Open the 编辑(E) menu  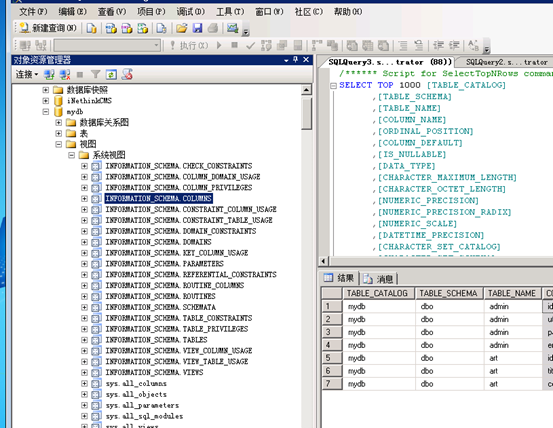pyautogui.click(x=72, y=12)
